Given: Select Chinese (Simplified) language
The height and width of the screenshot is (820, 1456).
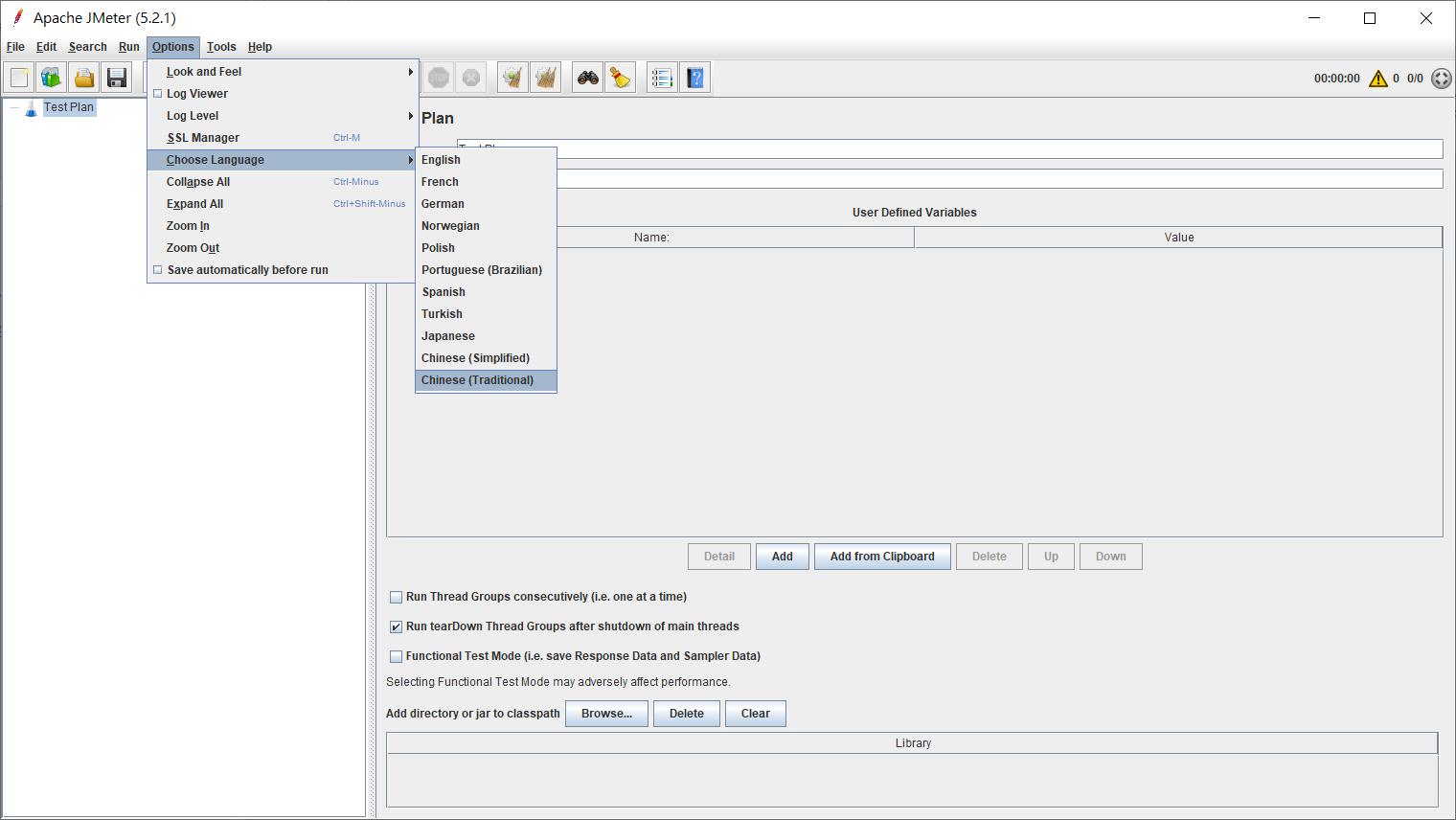Looking at the screenshot, I should (486, 358).
